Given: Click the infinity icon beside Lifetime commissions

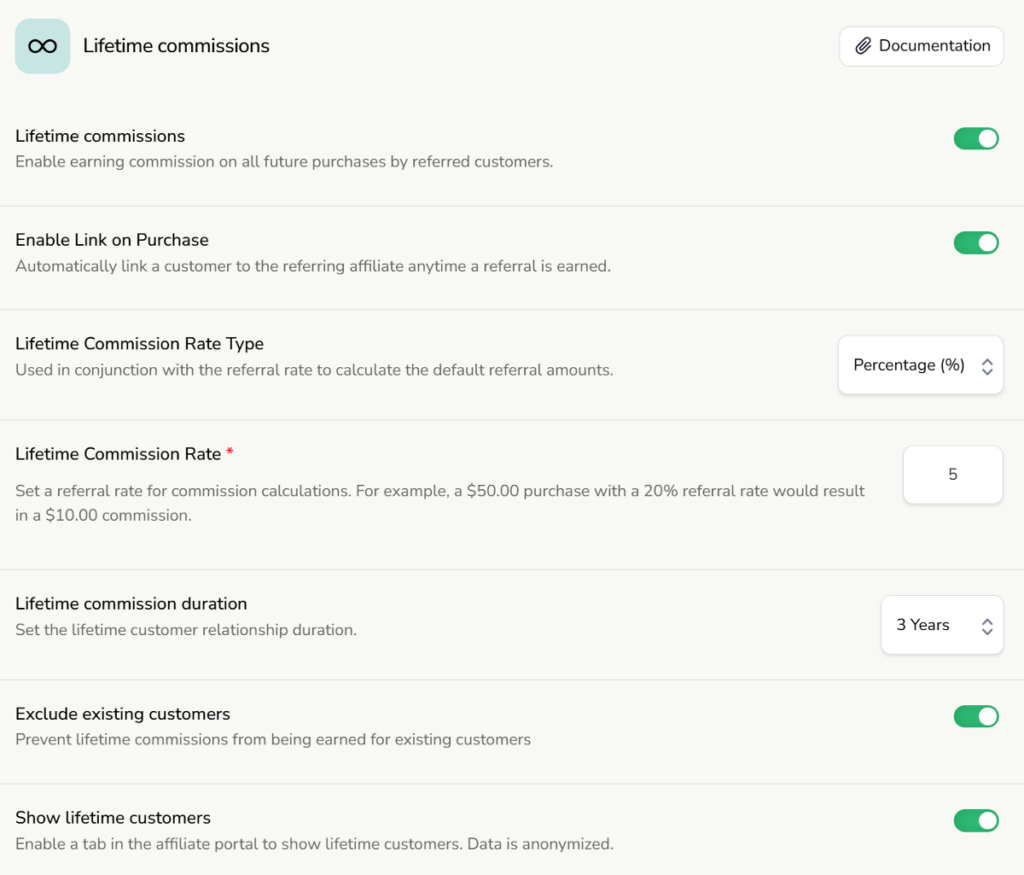Looking at the screenshot, I should [x=42, y=45].
